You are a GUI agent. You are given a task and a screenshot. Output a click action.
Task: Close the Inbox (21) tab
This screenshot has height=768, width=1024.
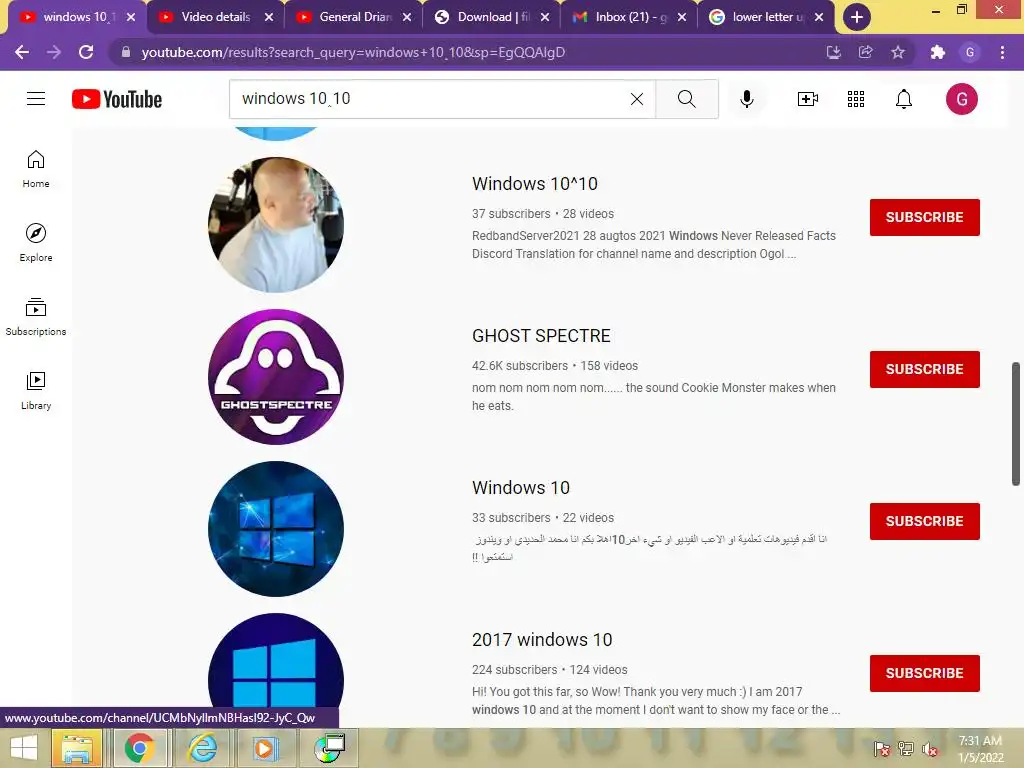pos(682,17)
